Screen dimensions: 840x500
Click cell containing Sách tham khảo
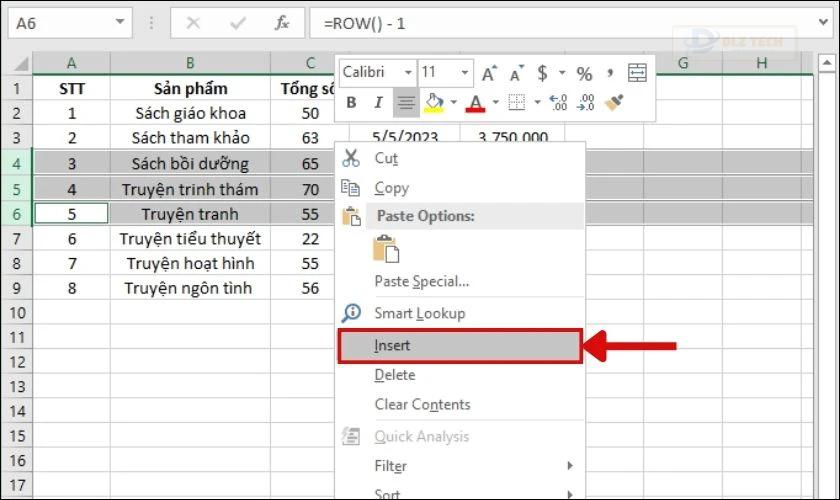point(190,138)
